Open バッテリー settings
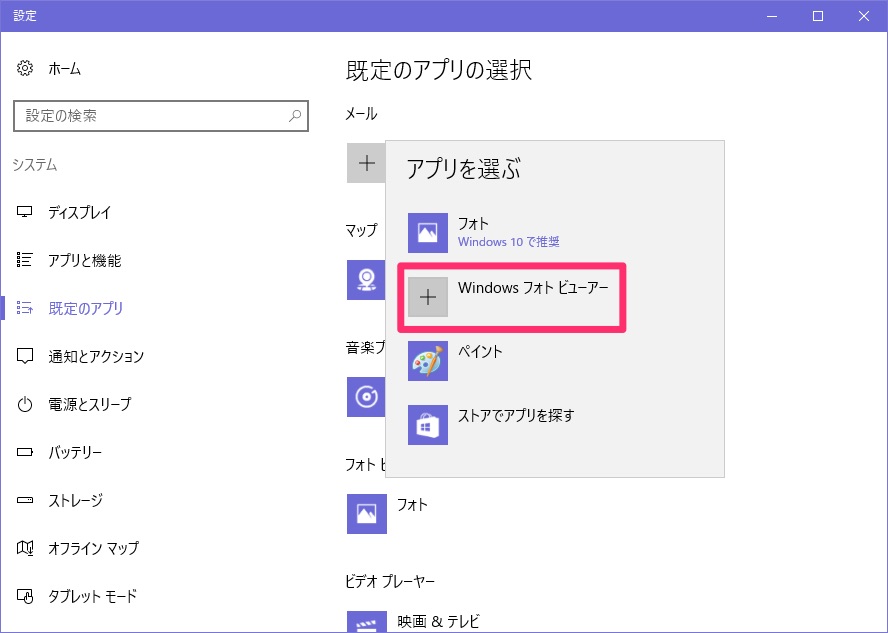 coord(75,452)
